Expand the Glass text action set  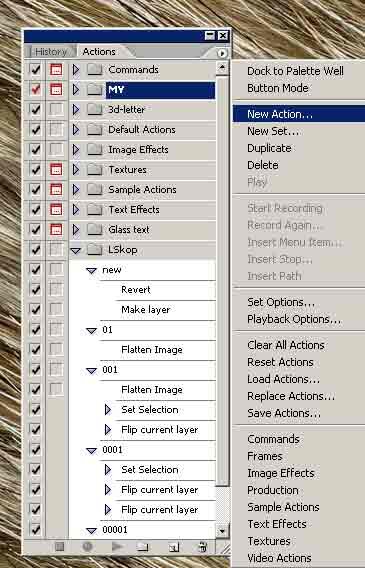[x=76, y=230]
